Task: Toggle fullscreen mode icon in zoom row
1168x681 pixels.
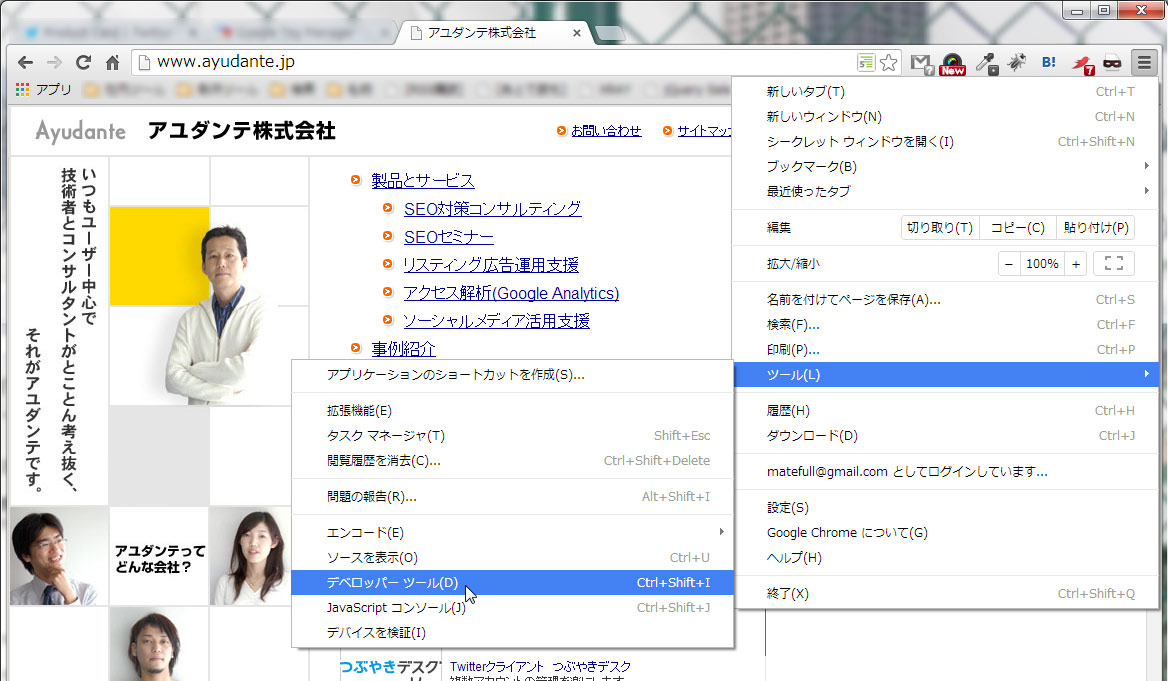Action: point(1114,264)
